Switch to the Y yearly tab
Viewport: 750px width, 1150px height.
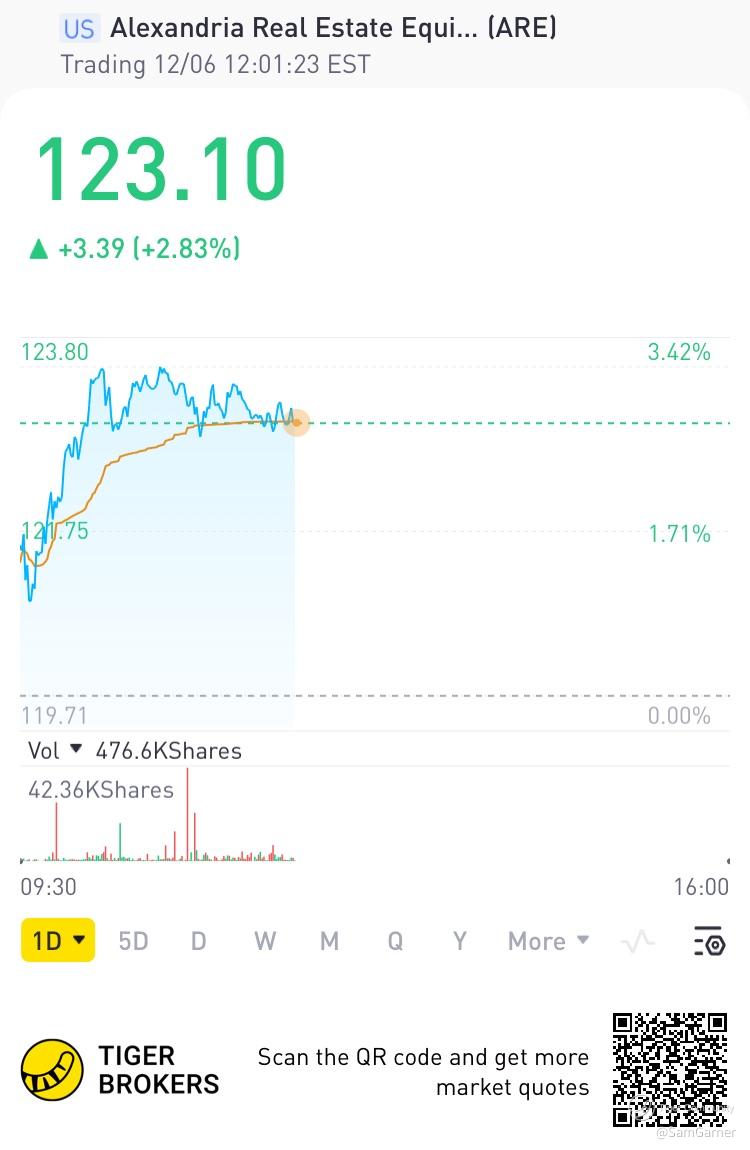[460, 941]
